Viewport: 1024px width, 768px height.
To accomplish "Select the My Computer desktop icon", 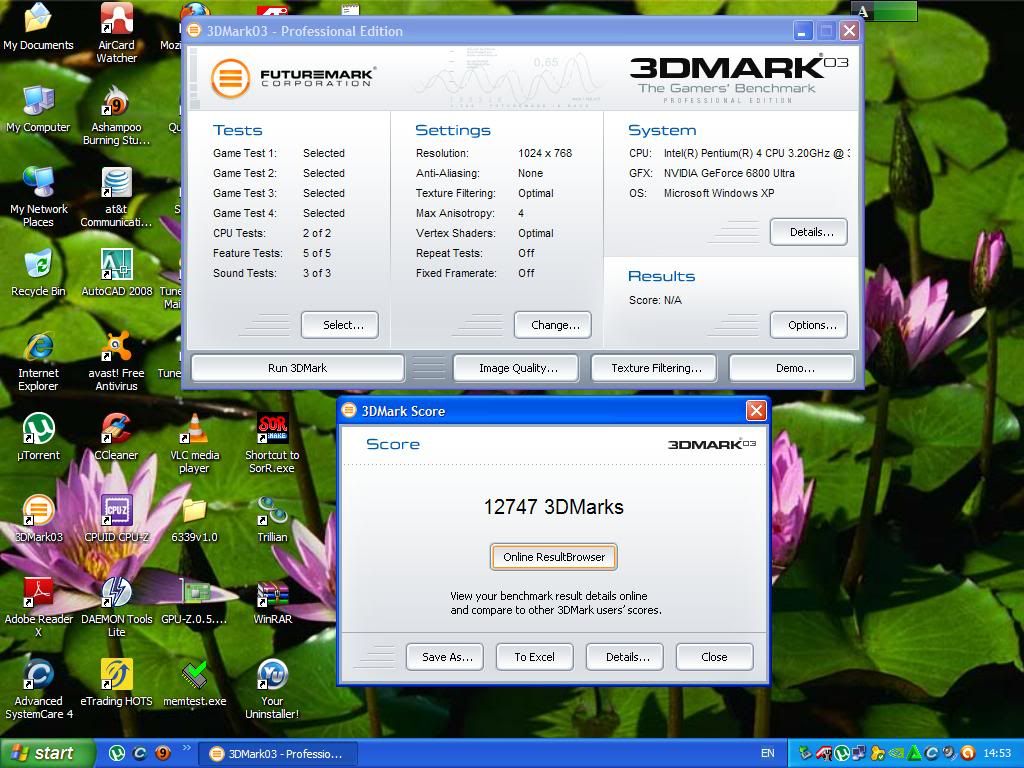I will (38, 109).
